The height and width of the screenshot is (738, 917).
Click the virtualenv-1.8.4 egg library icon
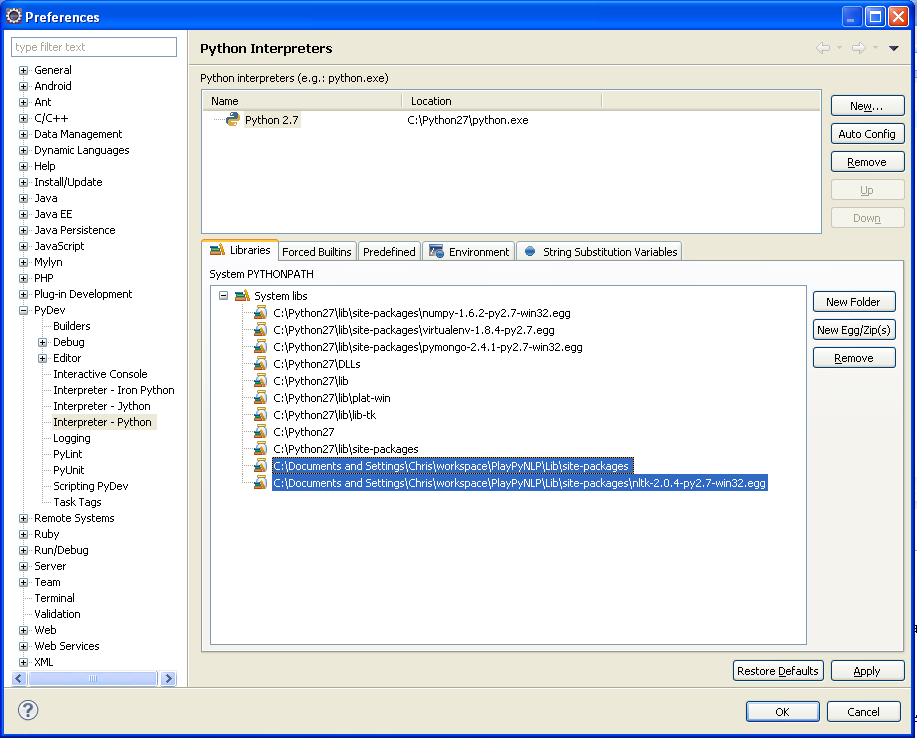pyautogui.click(x=260, y=330)
